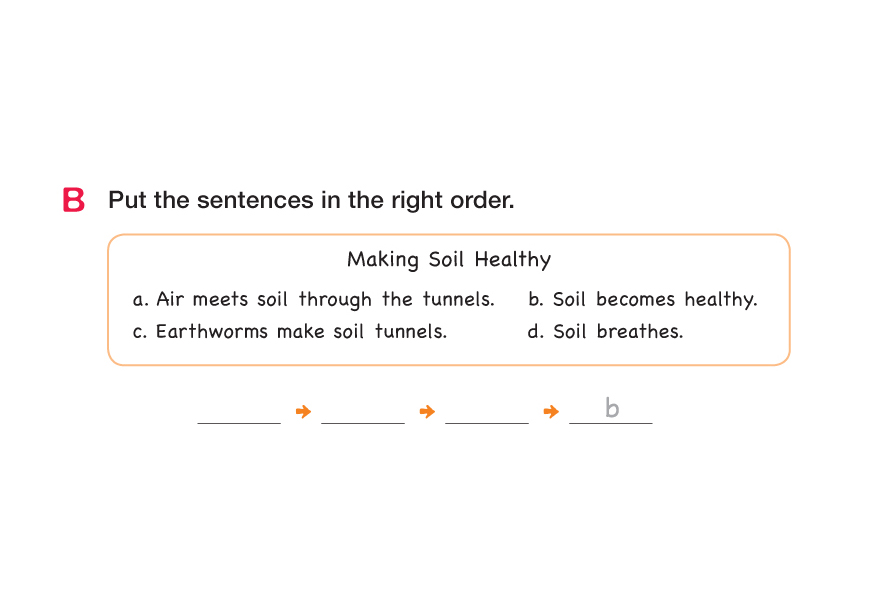
Task: Click the last orange arrow before answer b
Action: click(551, 411)
